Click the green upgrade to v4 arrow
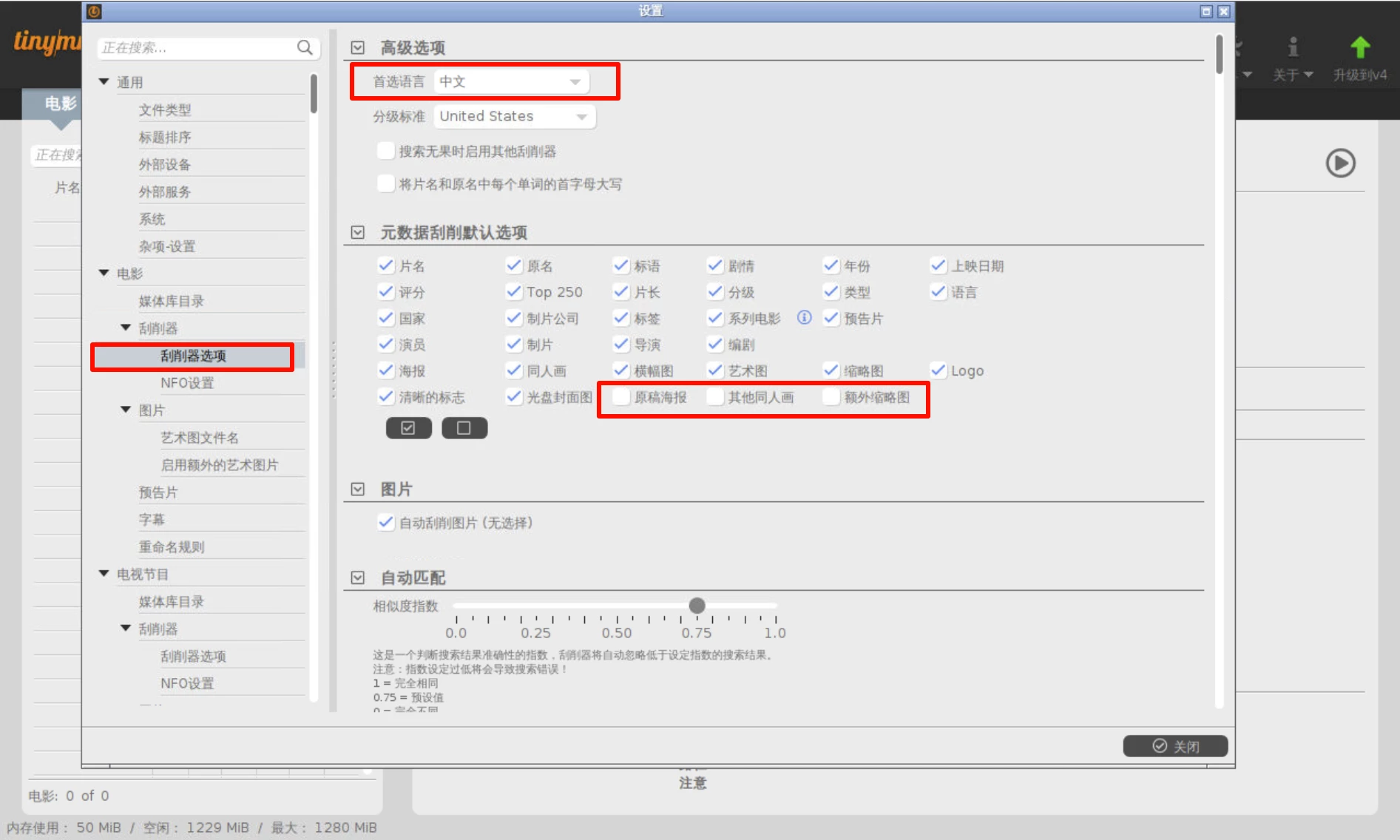 point(1359,48)
